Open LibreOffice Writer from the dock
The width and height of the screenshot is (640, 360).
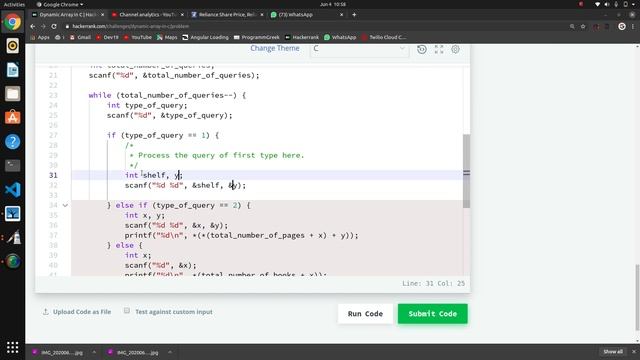pyautogui.click(x=13, y=70)
